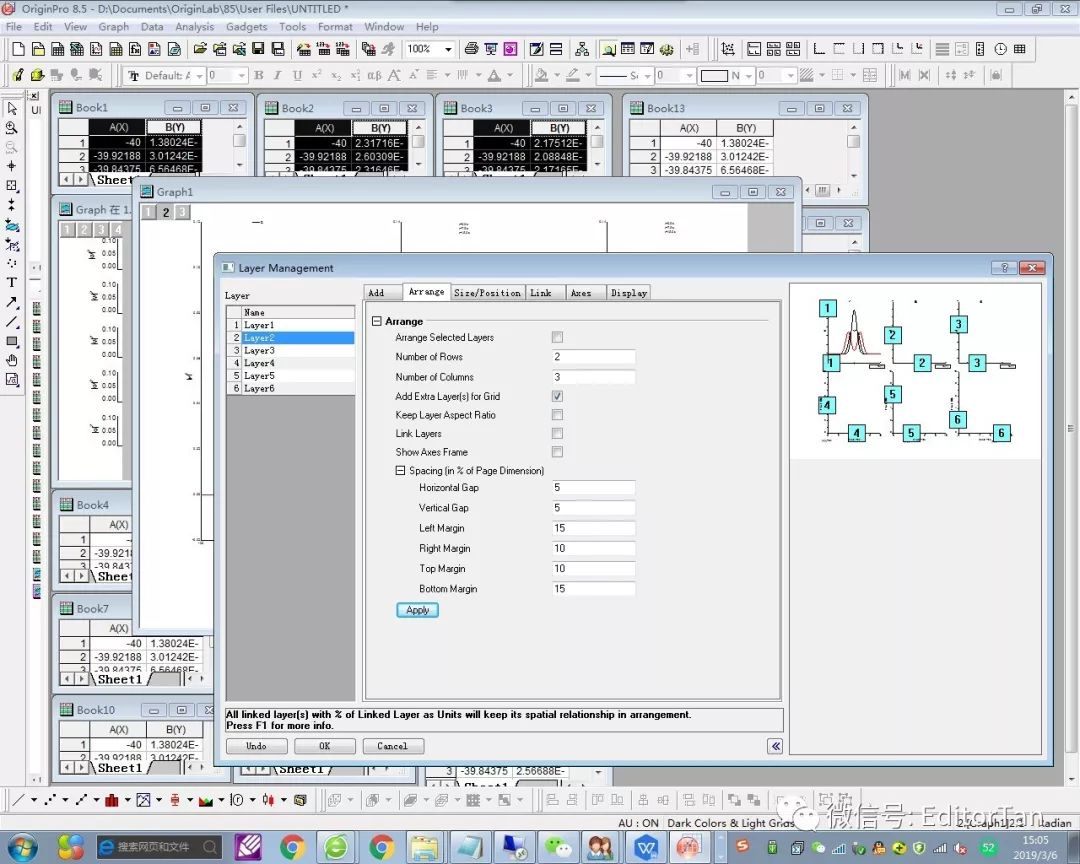Select the Arrow drawing tool
1080x864 pixels.
pyautogui.click(x=12, y=302)
